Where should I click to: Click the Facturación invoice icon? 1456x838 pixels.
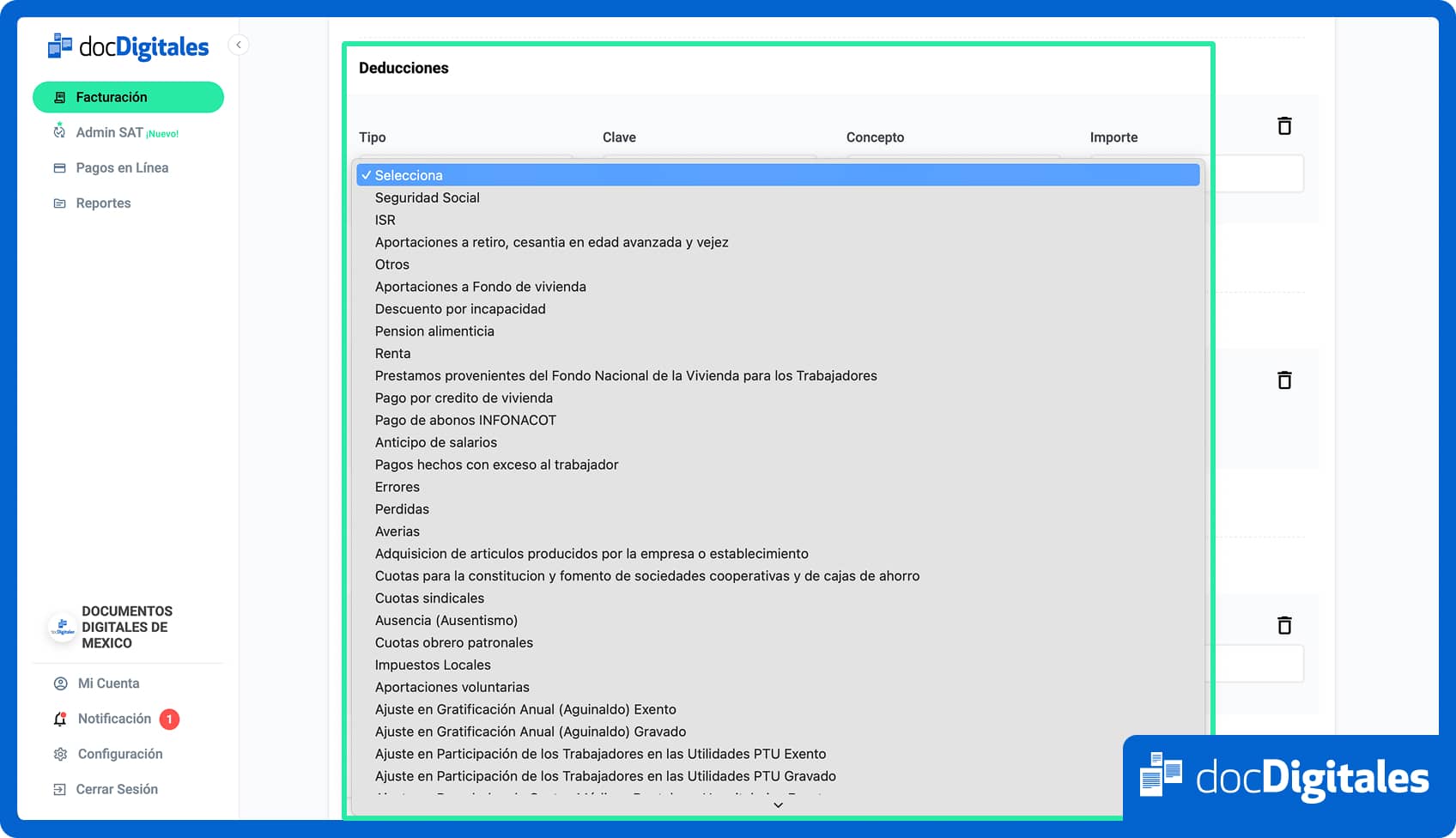[59, 98]
